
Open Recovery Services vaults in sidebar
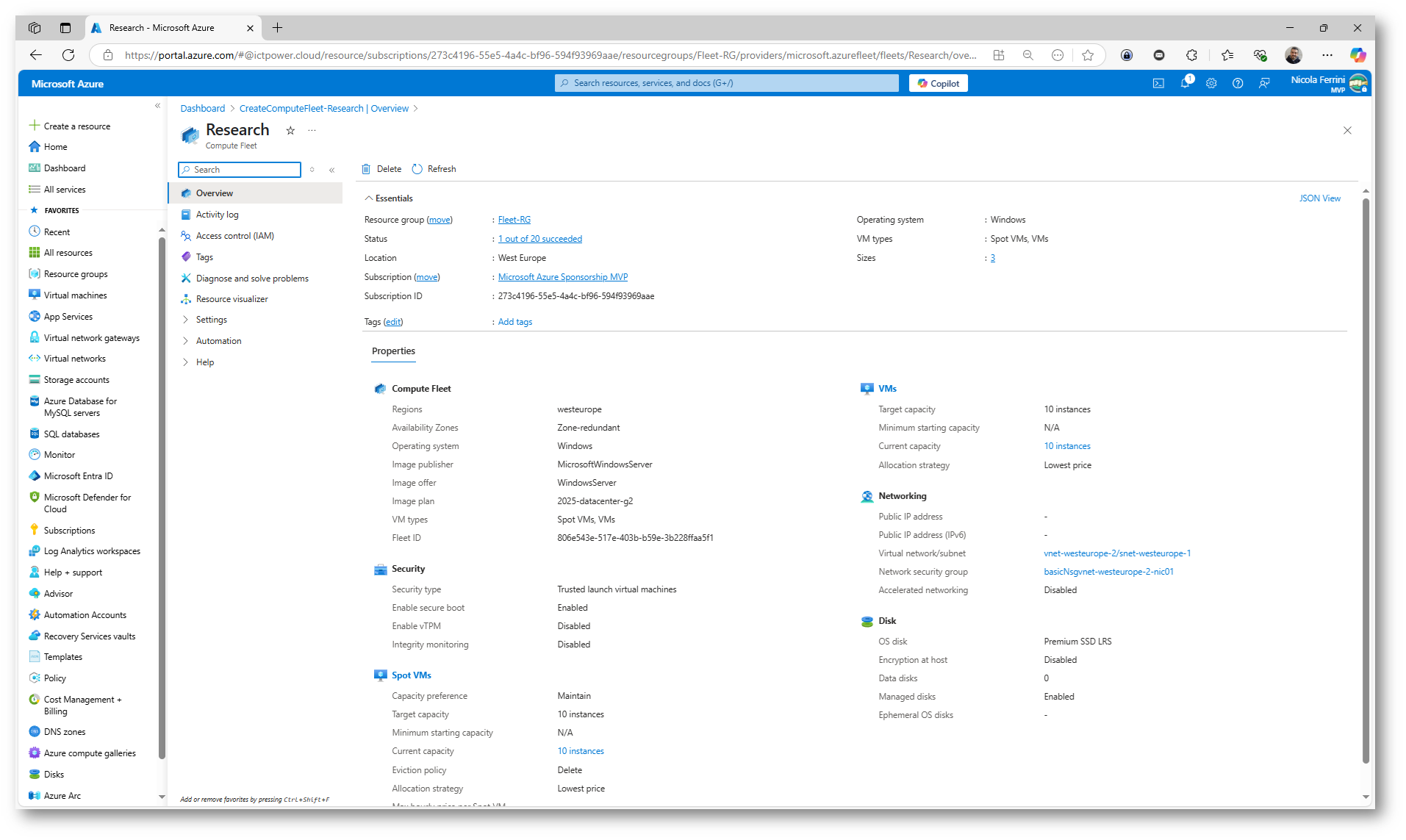(82, 636)
